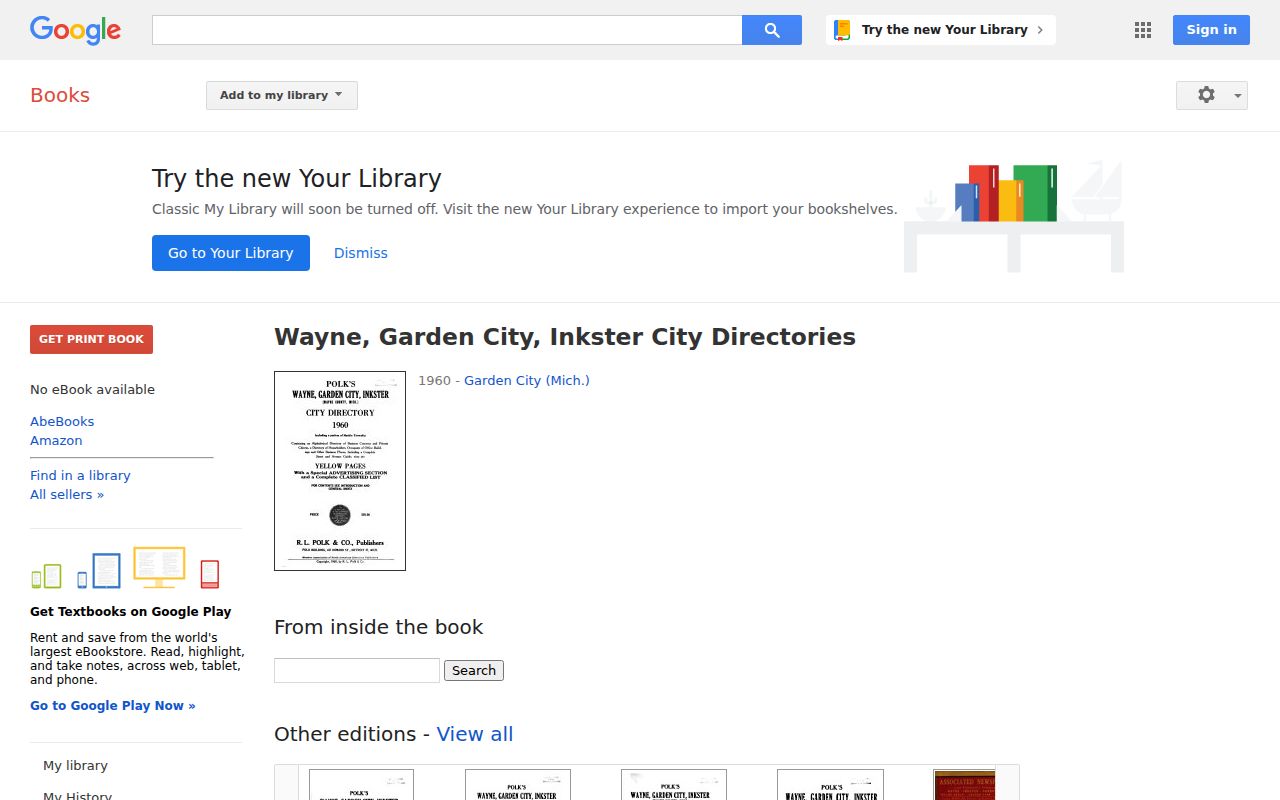Click the No eBook available text

pos(92,389)
